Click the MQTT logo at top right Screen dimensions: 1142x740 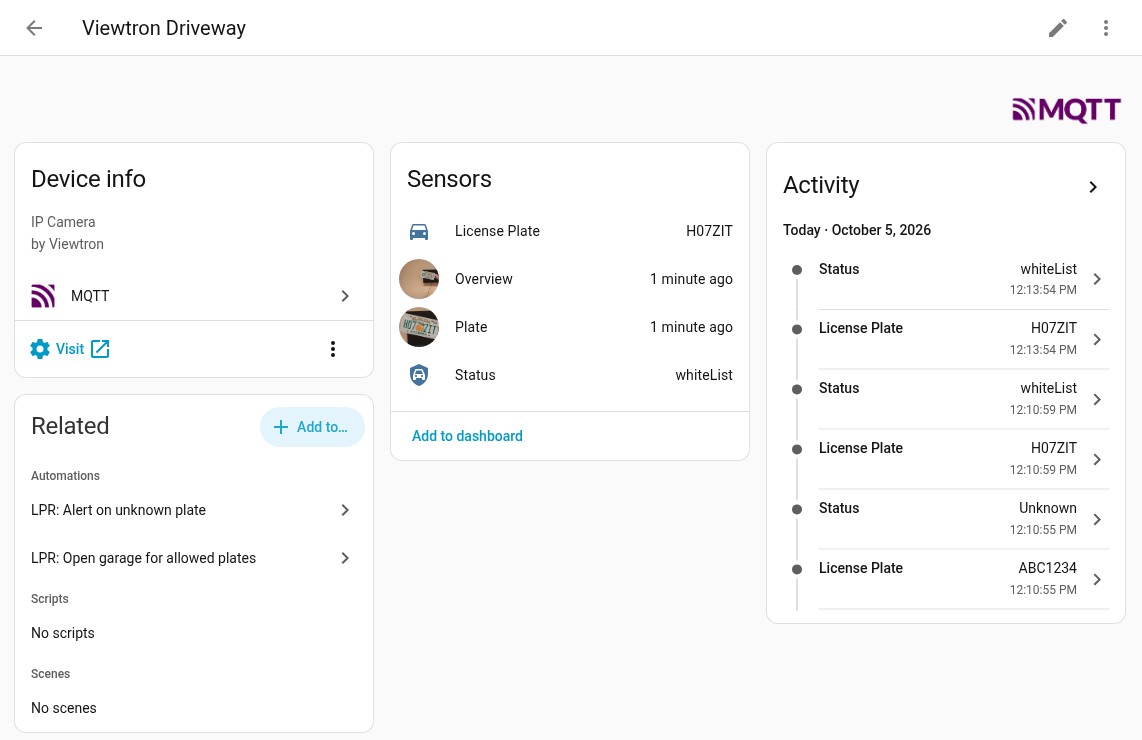(x=1066, y=110)
